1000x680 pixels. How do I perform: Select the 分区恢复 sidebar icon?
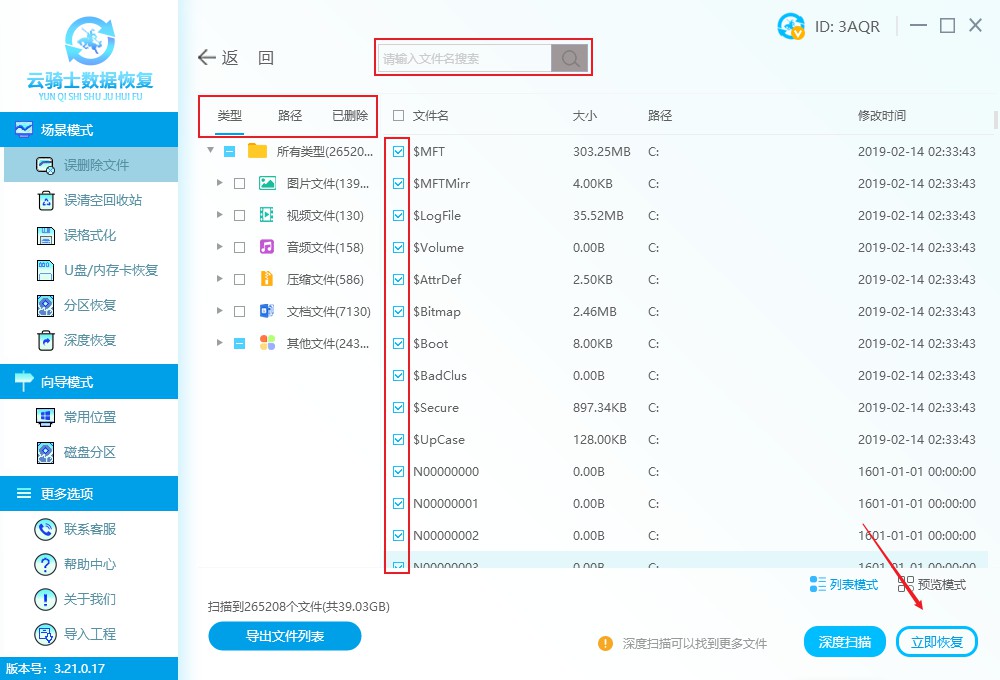tap(44, 305)
